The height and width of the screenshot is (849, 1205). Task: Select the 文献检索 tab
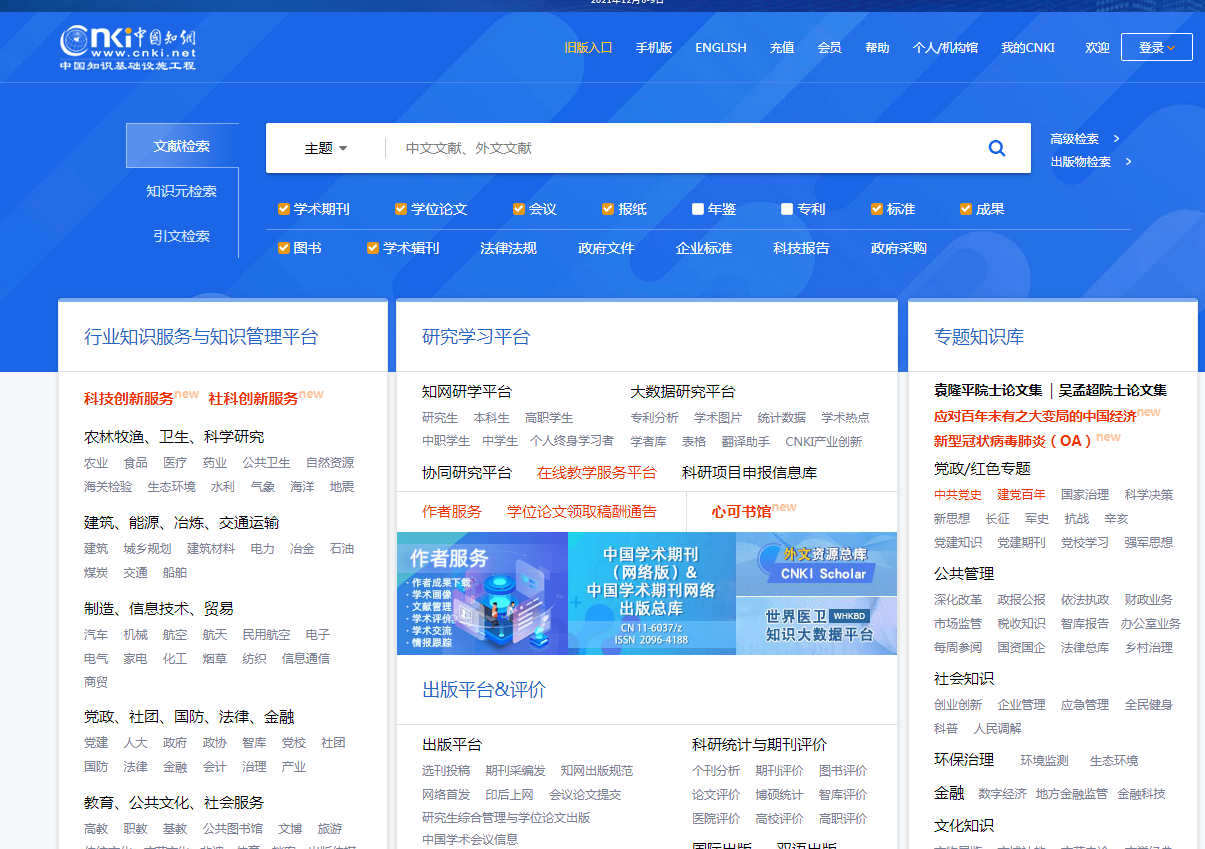tap(182, 146)
